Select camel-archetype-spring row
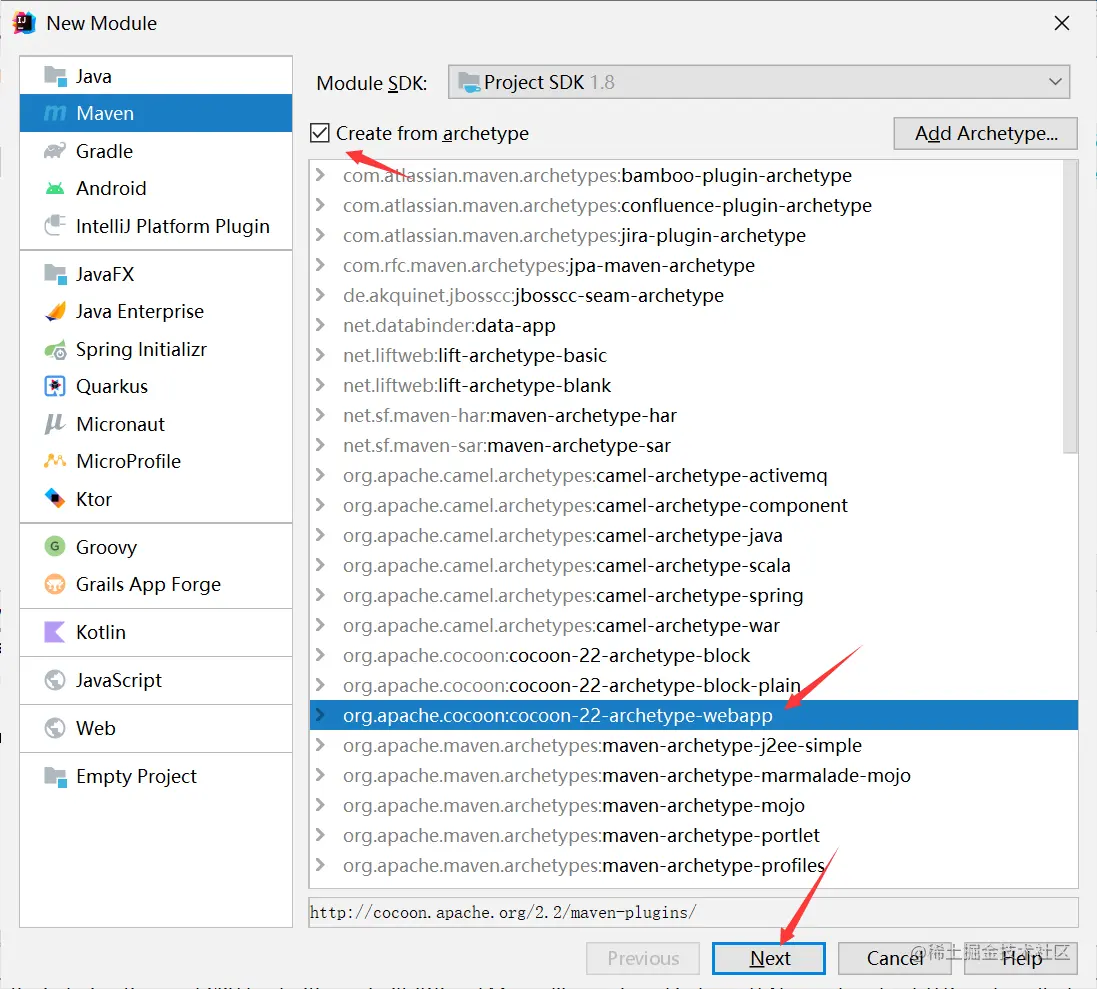Image resolution: width=1097 pixels, height=989 pixels. (x=693, y=595)
